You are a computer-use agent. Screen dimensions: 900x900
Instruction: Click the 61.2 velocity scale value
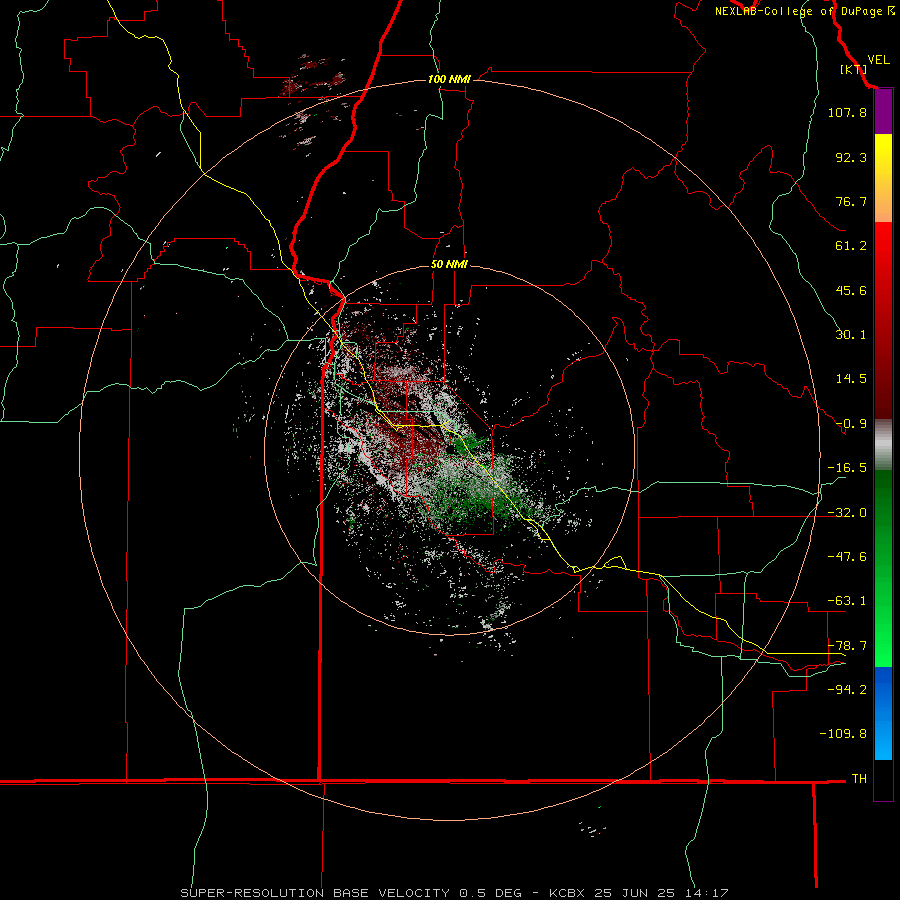[851, 246]
